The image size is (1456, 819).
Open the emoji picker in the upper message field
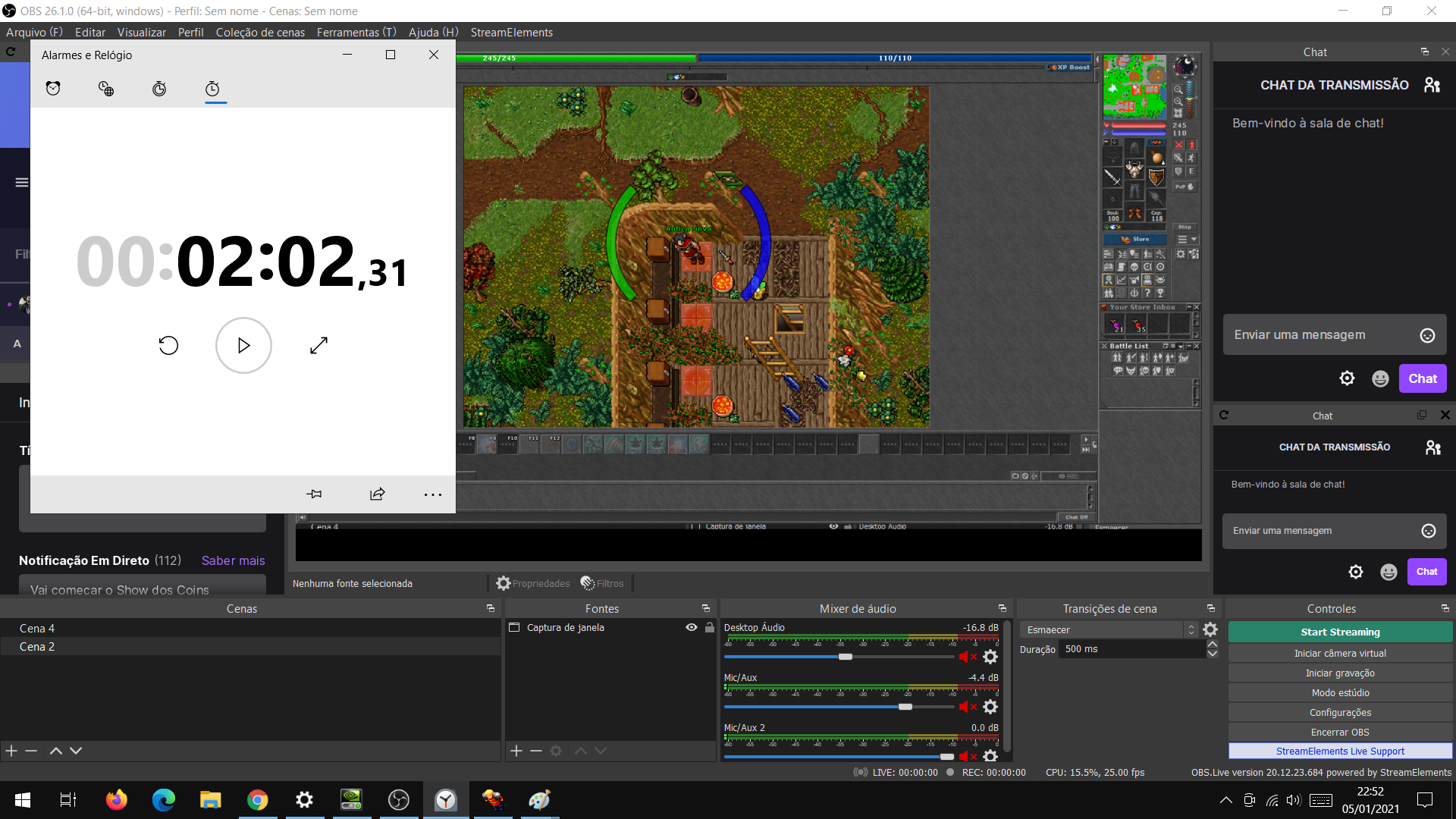(x=1427, y=335)
